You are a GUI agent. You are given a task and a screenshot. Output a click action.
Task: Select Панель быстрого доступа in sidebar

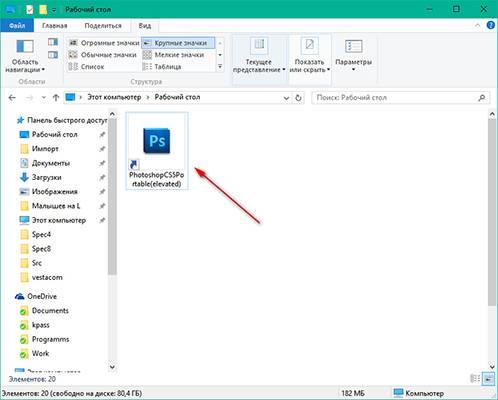tap(62, 120)
